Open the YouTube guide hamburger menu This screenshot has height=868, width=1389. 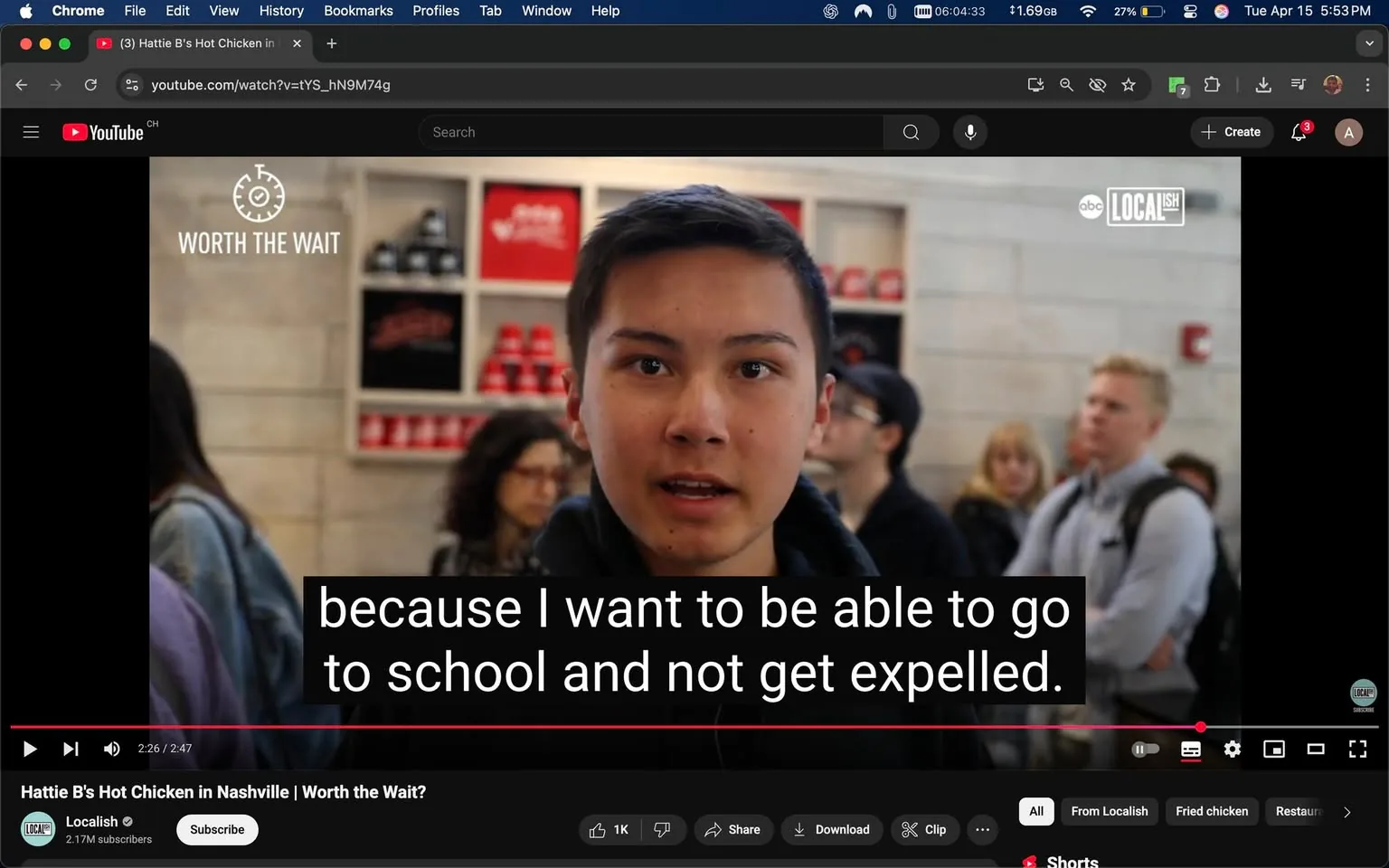(31, 132)
